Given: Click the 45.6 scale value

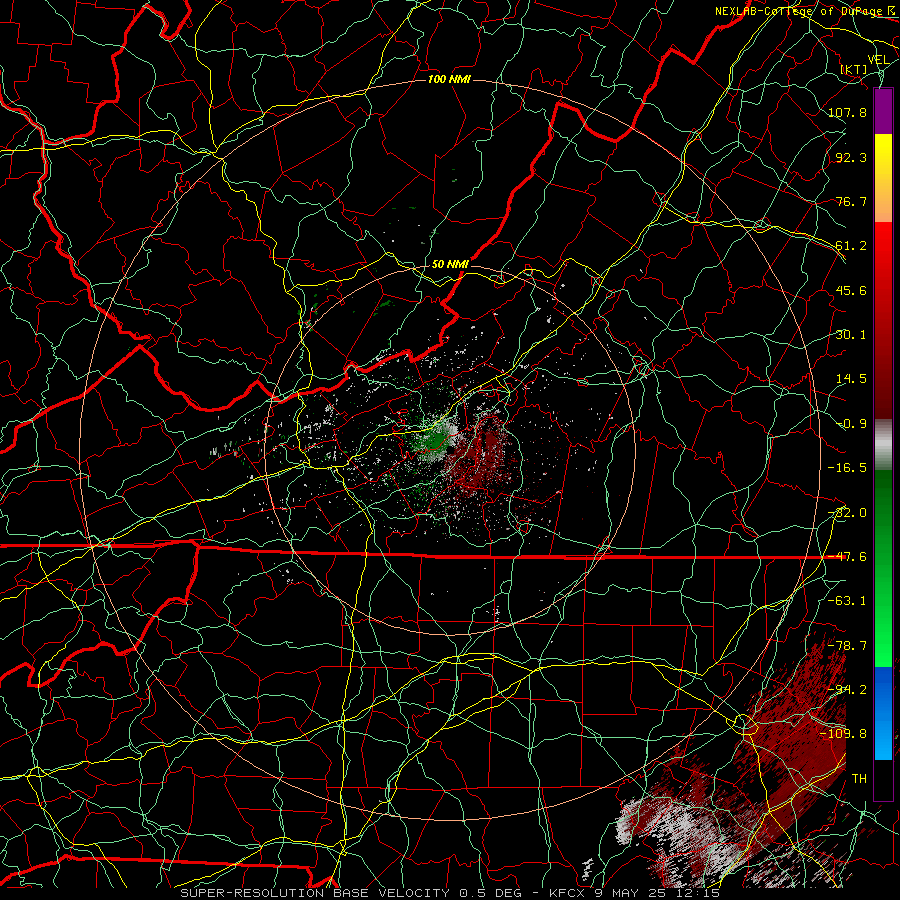Looking at the screenshot, I should point(851,290).
